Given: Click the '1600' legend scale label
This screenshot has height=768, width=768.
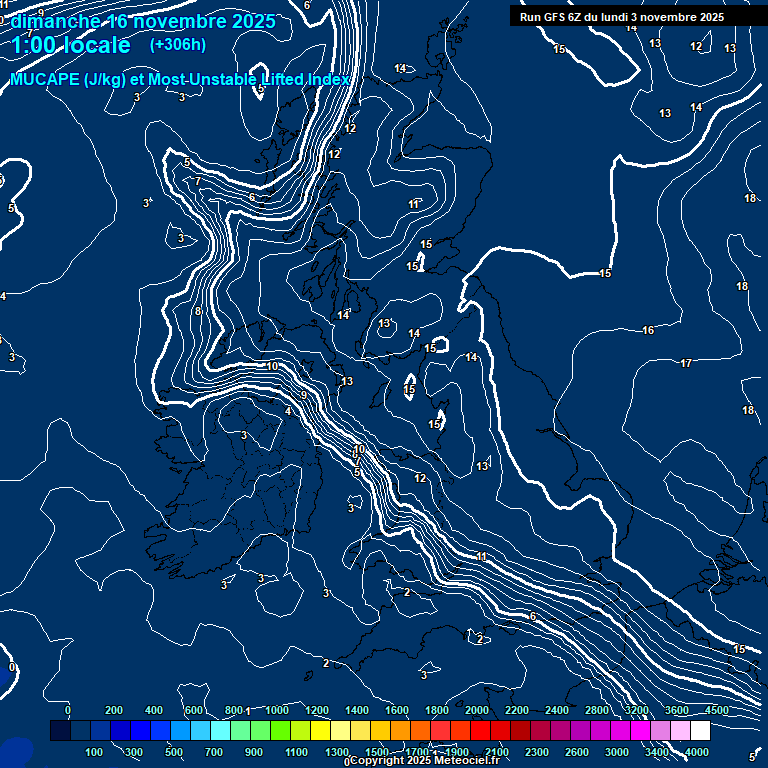Looking at the screenshot, I should point(397,710).
